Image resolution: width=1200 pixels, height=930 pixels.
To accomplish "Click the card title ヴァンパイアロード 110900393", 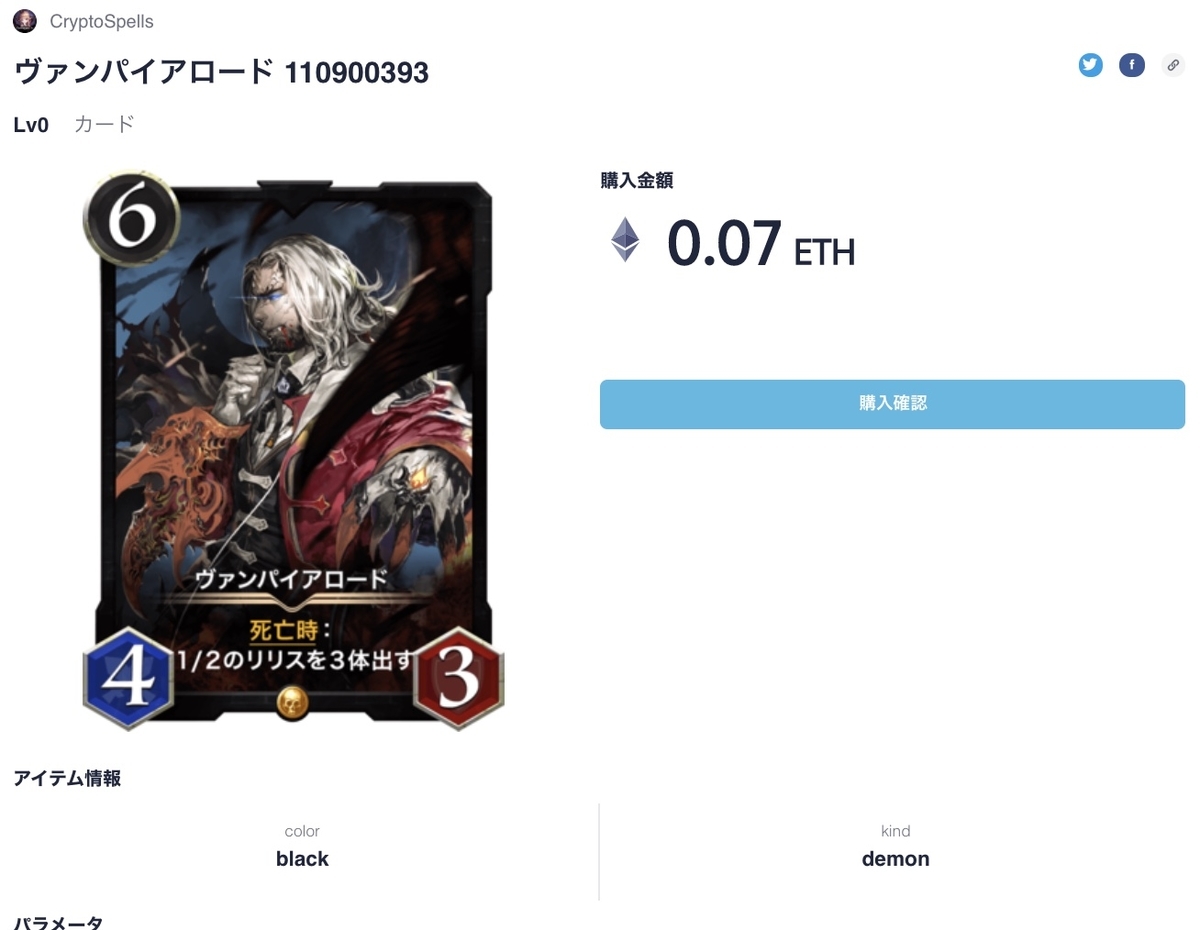I will 221,72.
